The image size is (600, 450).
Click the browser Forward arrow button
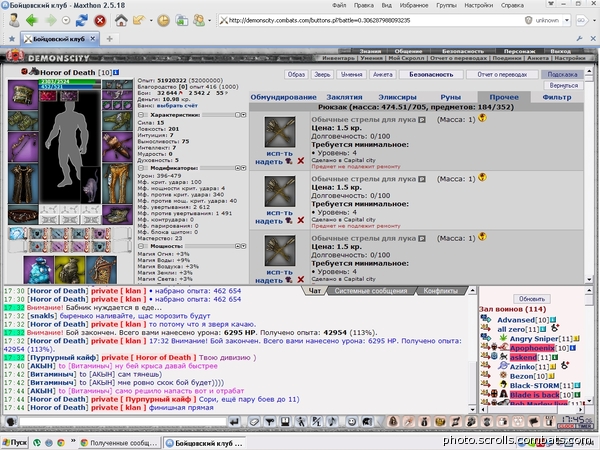[51, 20]
